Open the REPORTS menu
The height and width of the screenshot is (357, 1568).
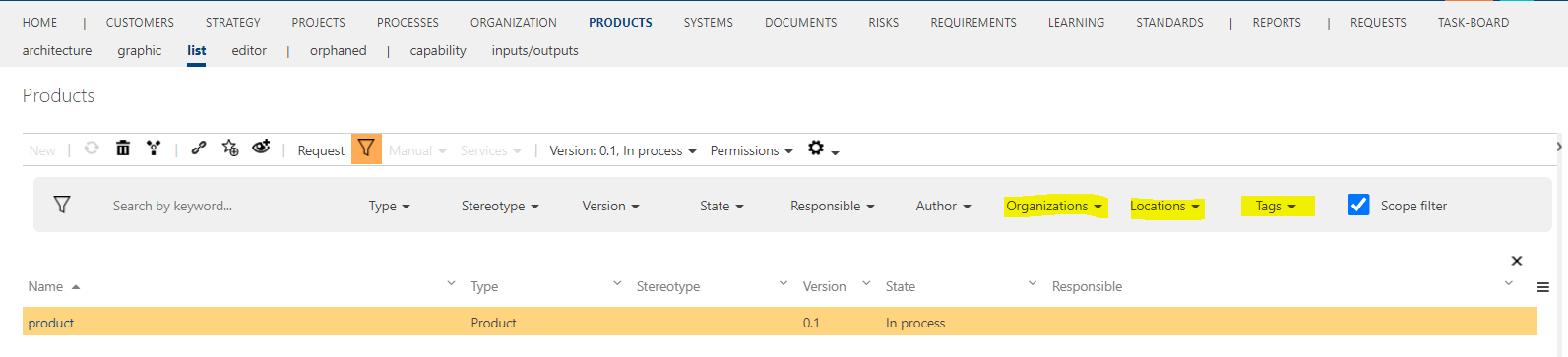click(1277, 22)
